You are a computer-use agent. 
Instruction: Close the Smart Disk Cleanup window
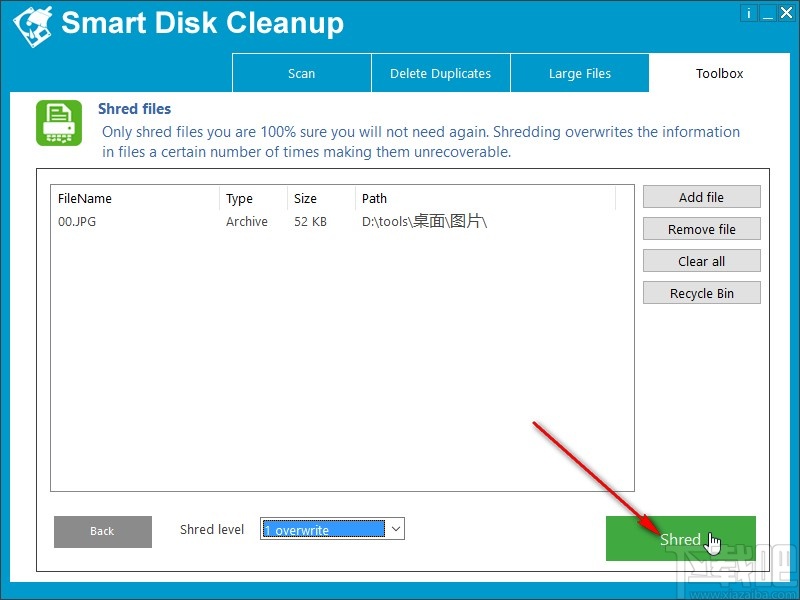(x=786, y=13)
